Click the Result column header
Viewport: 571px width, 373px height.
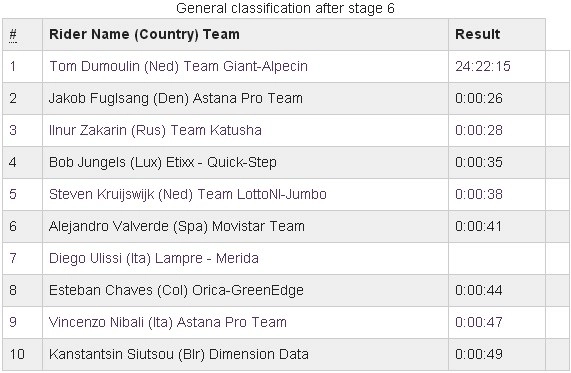477,34
